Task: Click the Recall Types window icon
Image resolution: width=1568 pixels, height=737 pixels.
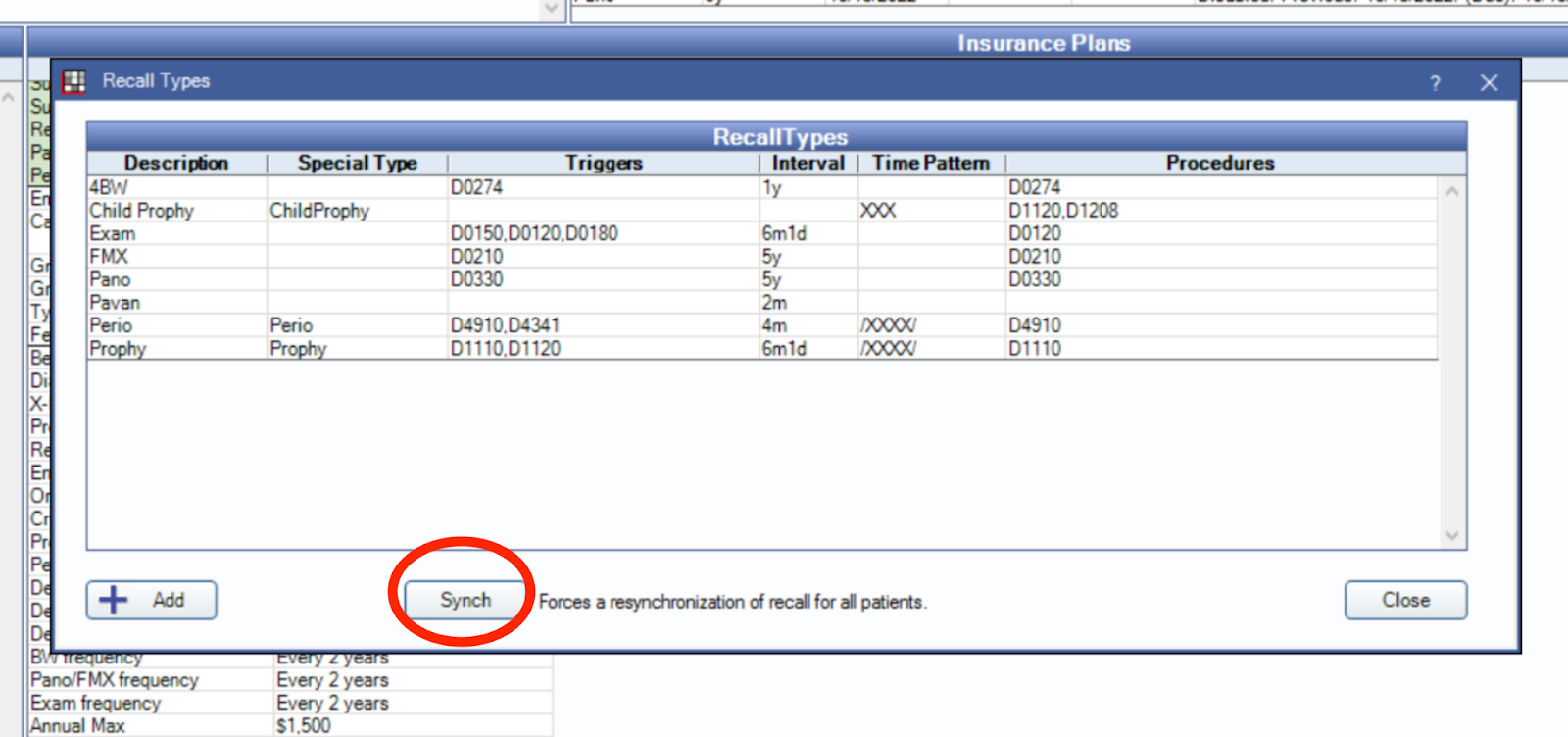Action: 74,81
